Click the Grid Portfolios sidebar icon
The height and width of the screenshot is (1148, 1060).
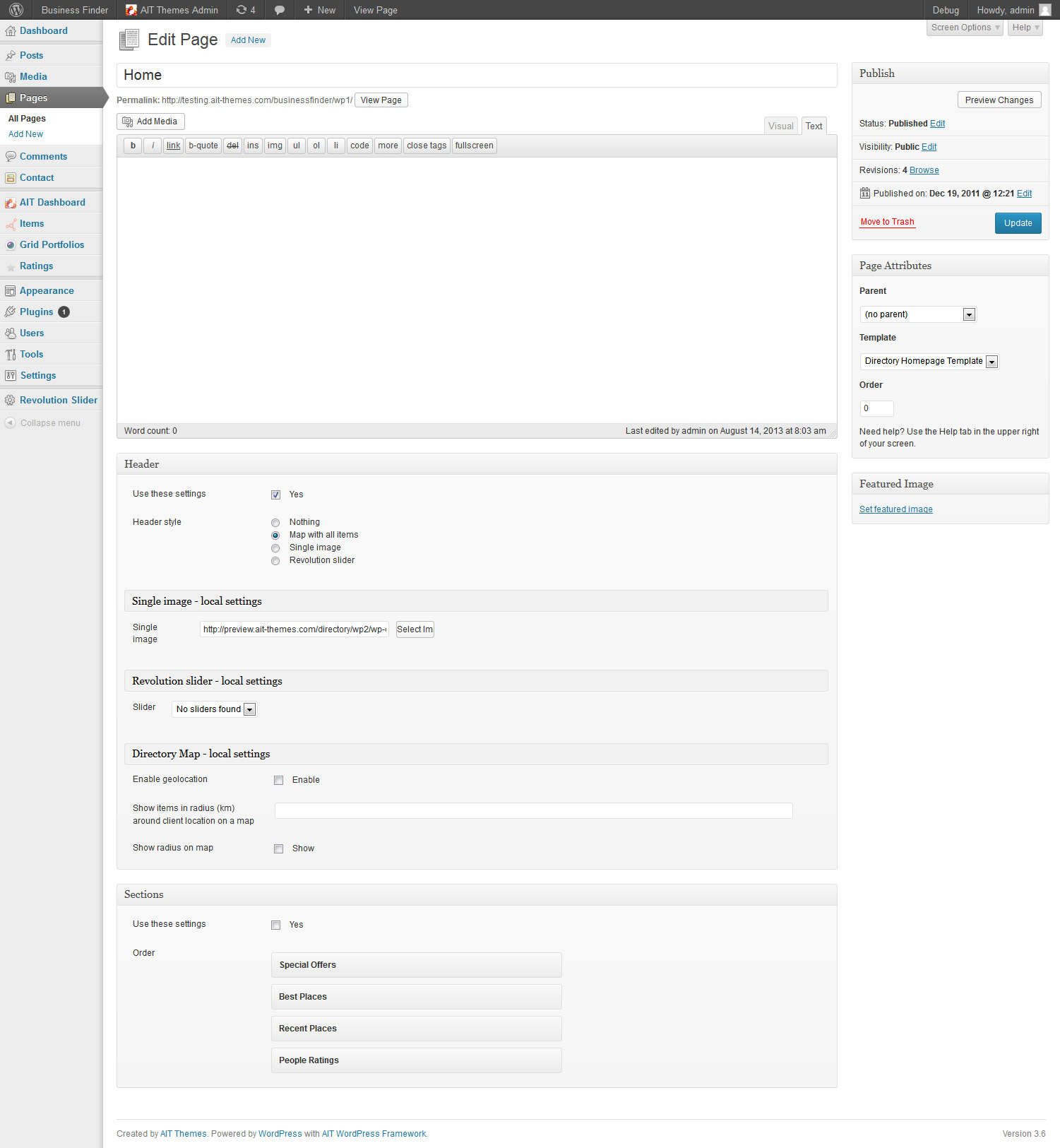(x=10, y=244)
